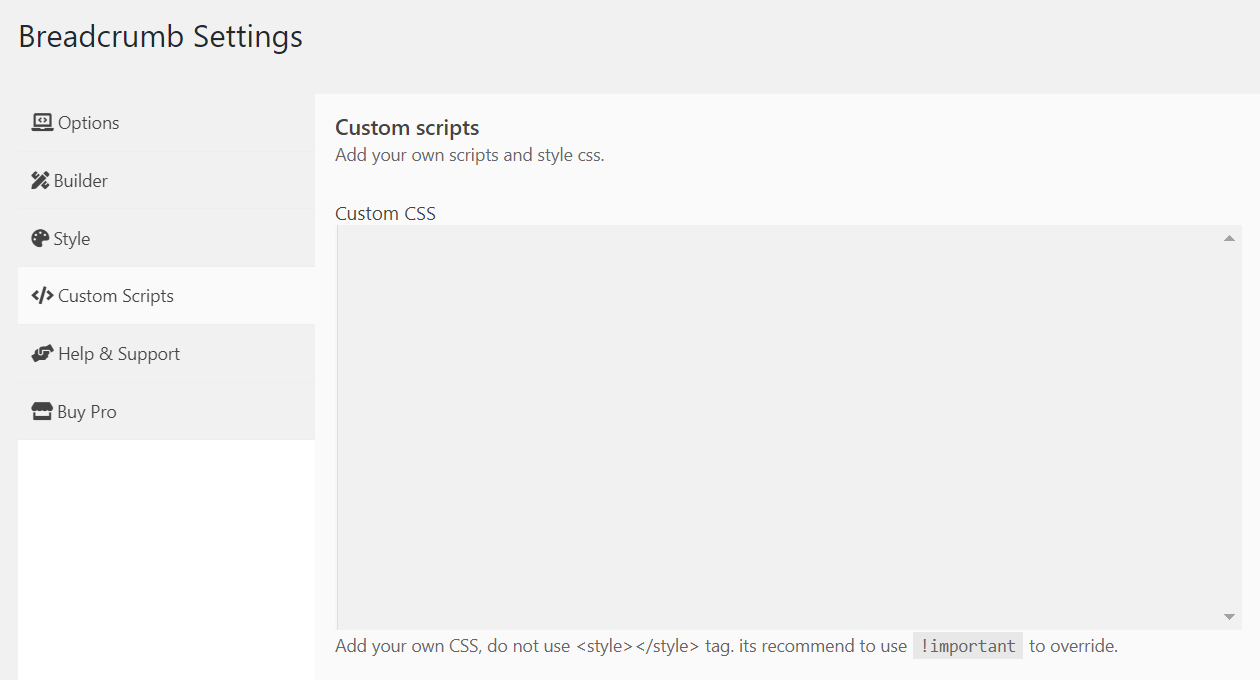Image resolution: width=1260 pixels, height=680 pixels.
Task: Click the store icon beside Buy Pro
Action: (41, 412)
